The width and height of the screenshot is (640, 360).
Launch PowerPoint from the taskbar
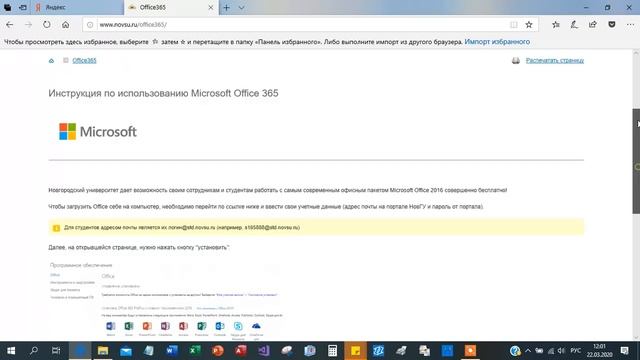pos(218,351)
